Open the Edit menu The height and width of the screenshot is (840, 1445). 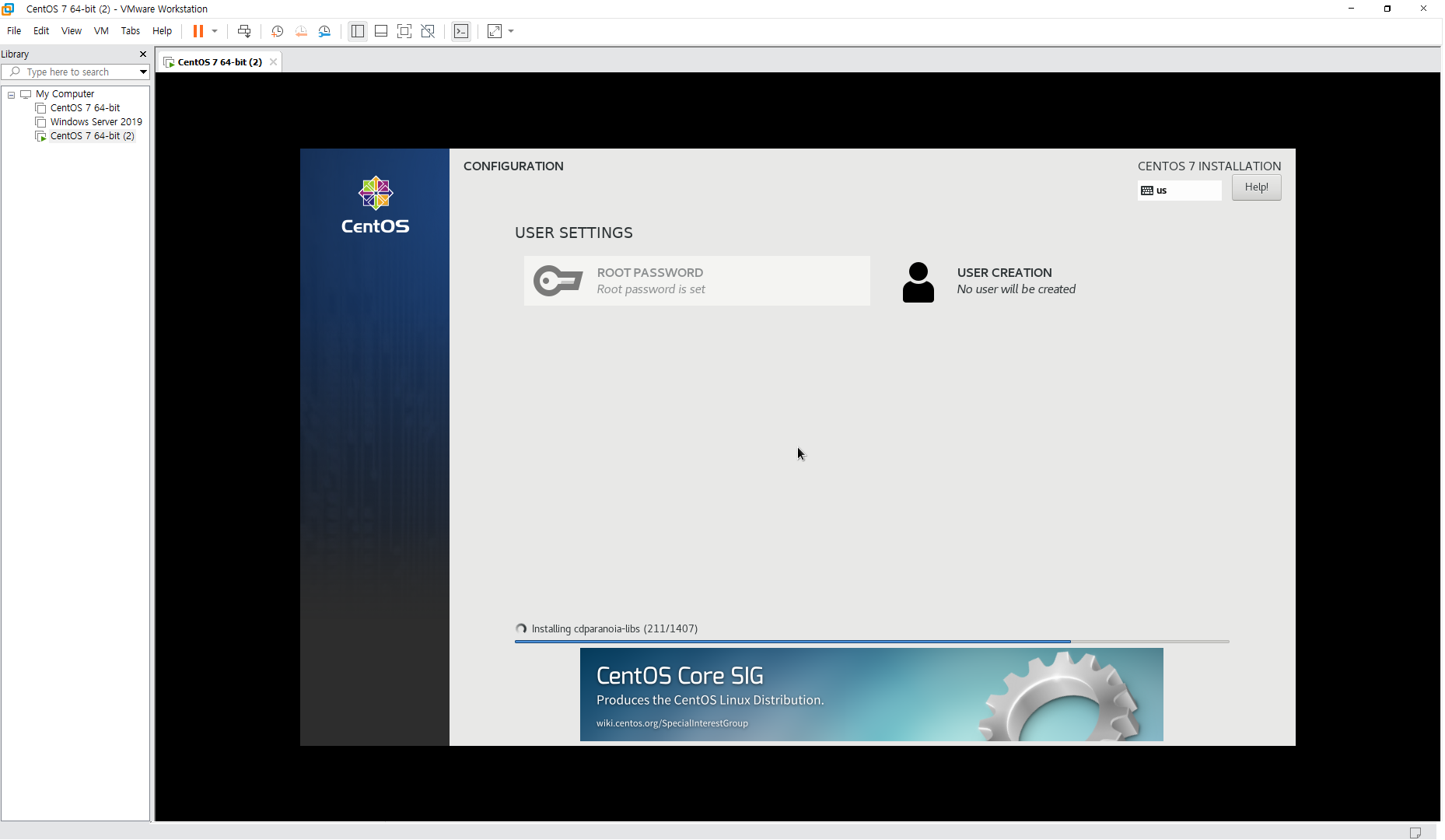(41, 31)
